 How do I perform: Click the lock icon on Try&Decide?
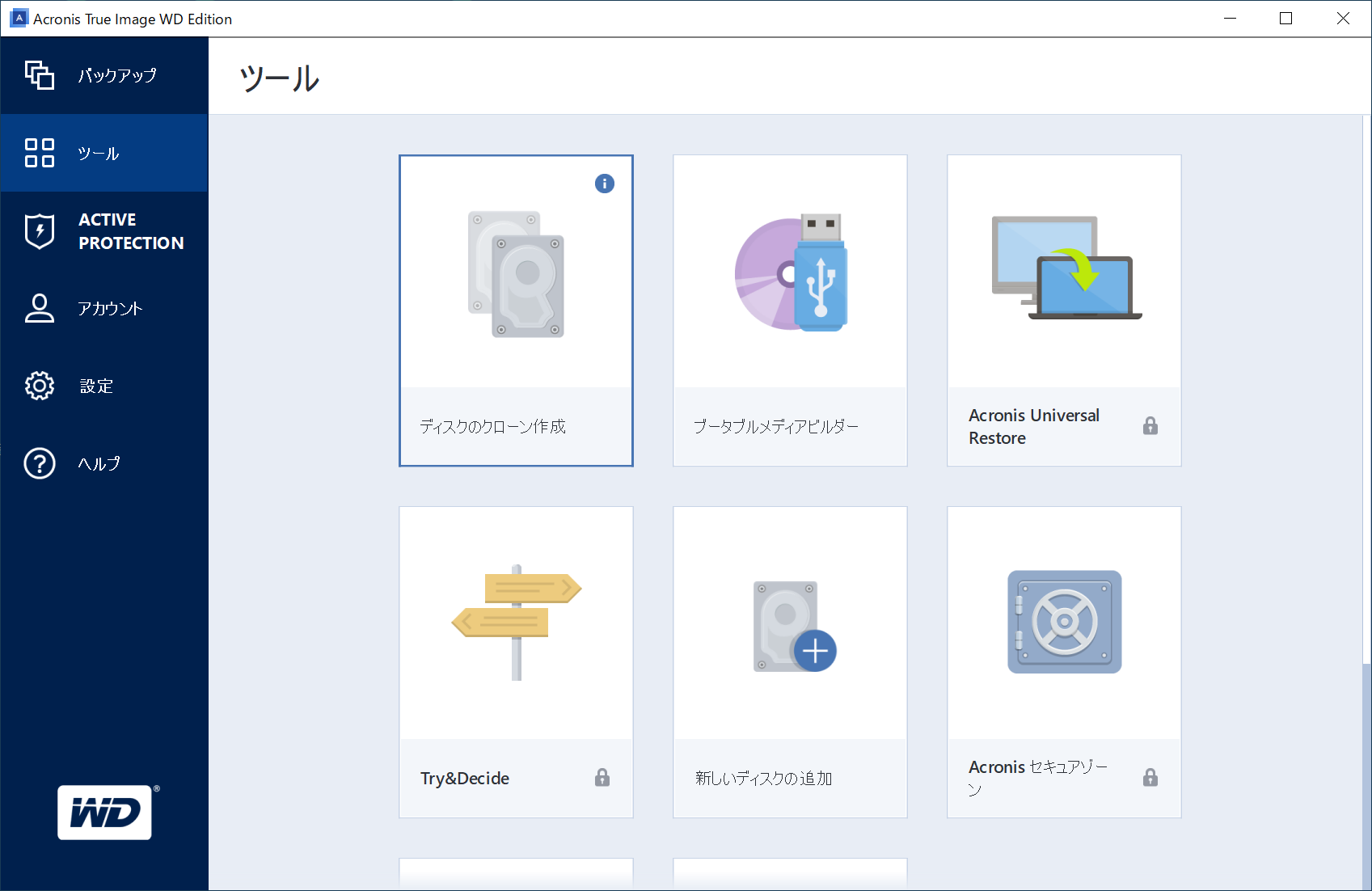602,776
